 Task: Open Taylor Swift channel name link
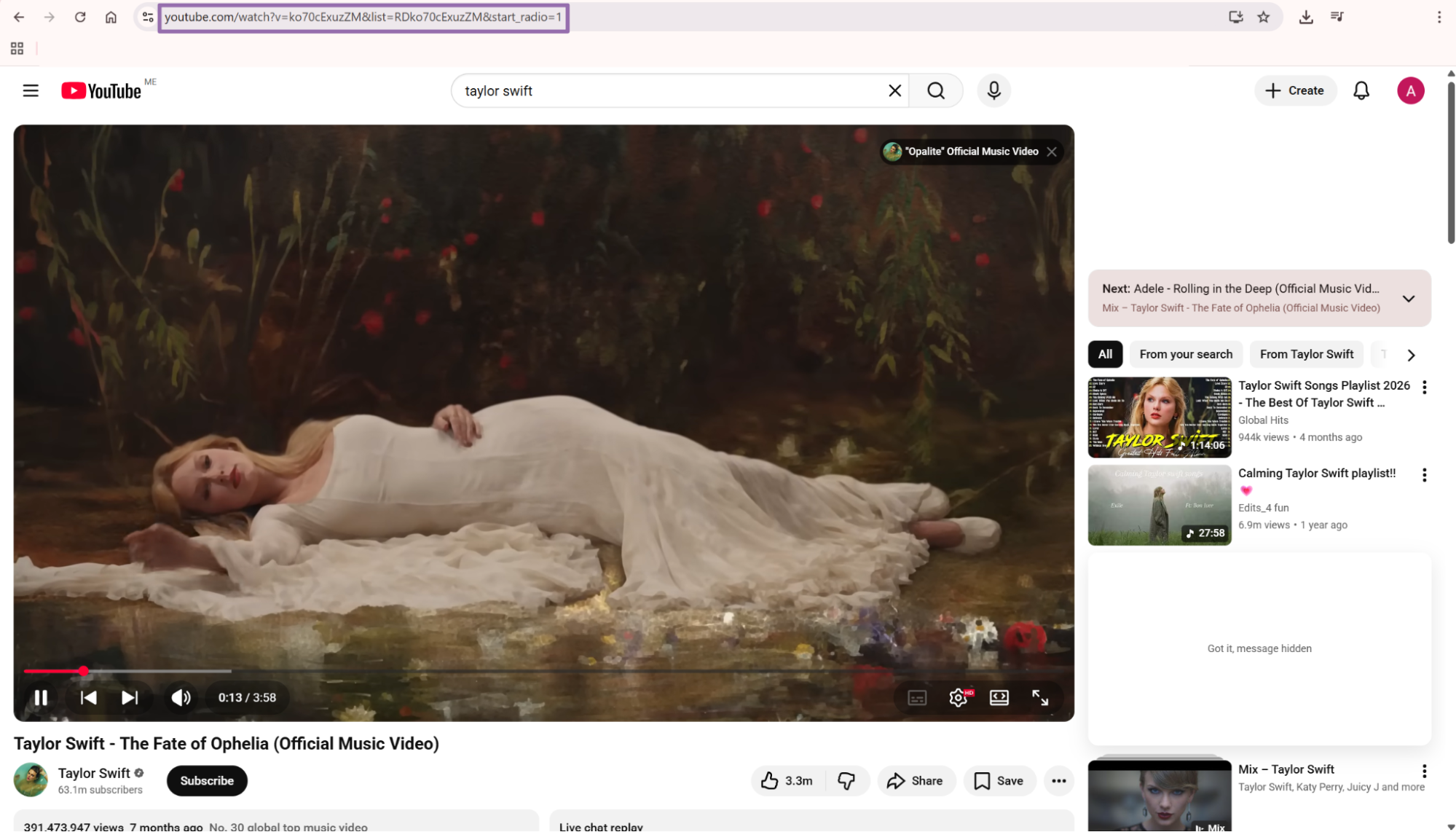(94, 773)
